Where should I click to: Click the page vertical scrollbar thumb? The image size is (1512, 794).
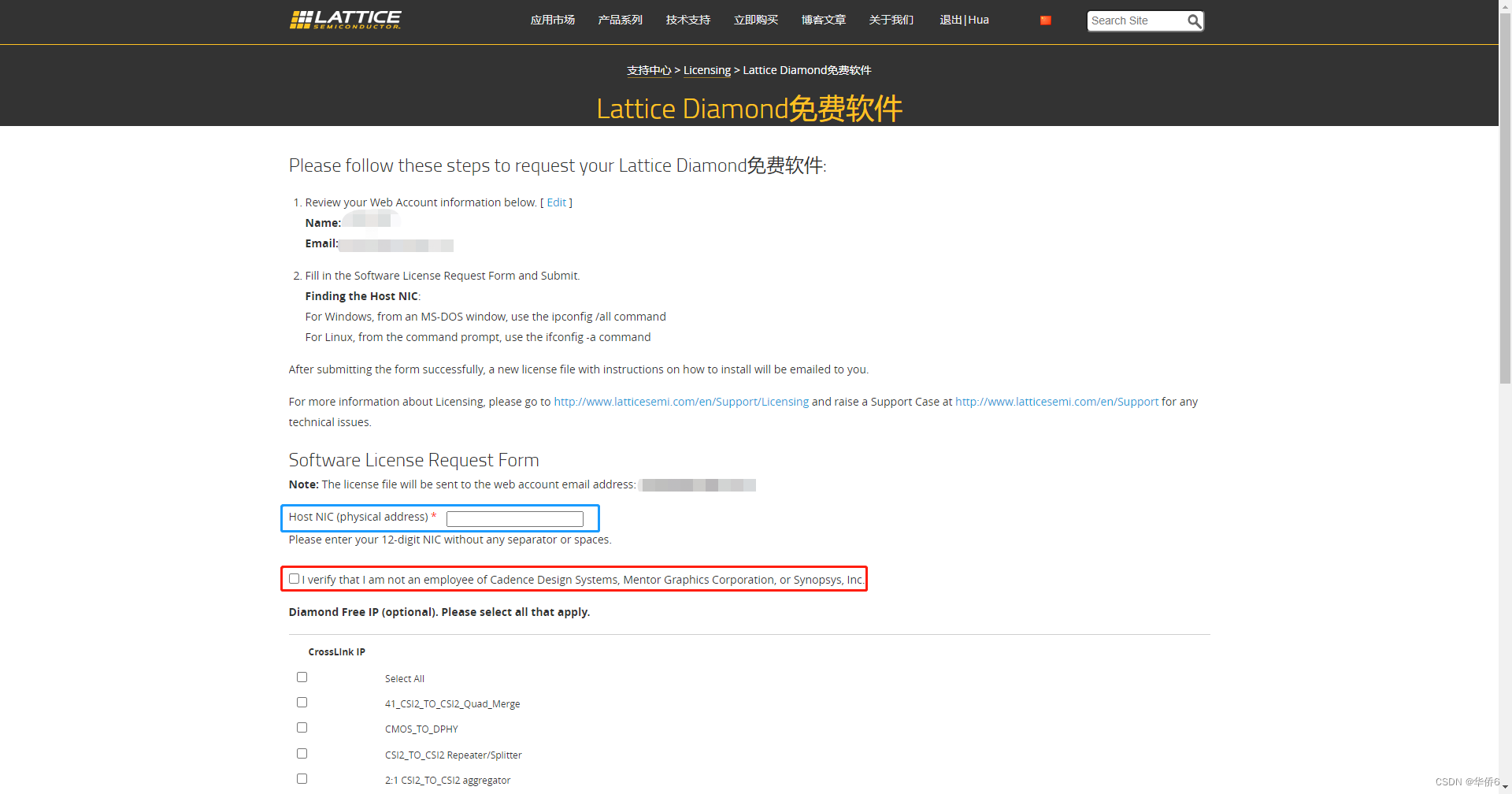coord(1505,198)
